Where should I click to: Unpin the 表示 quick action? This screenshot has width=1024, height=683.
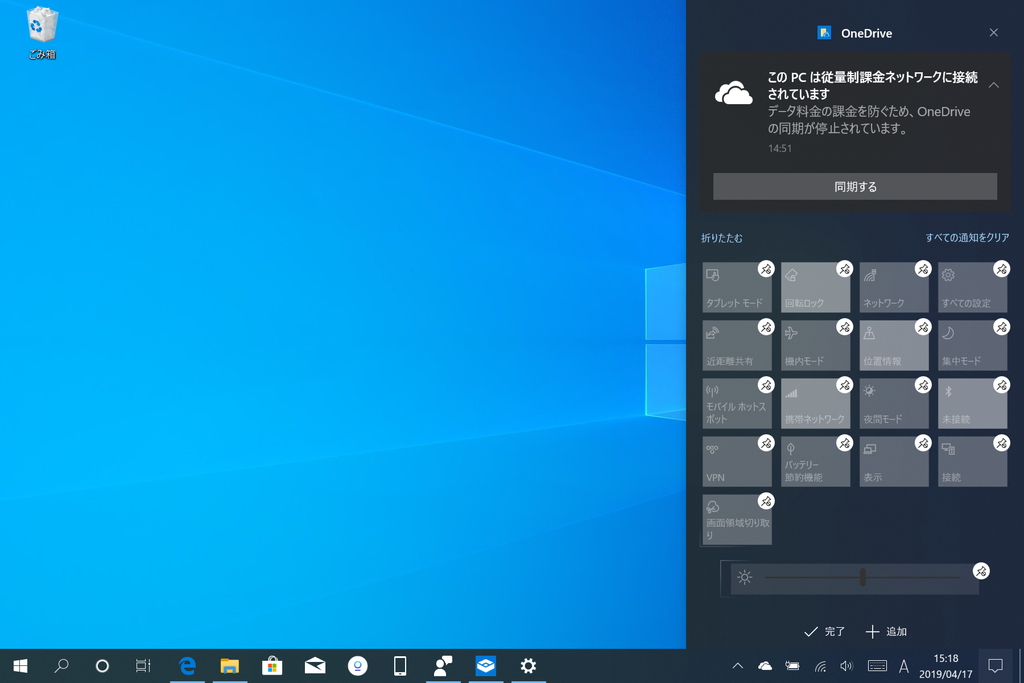[x=923, y=443]
